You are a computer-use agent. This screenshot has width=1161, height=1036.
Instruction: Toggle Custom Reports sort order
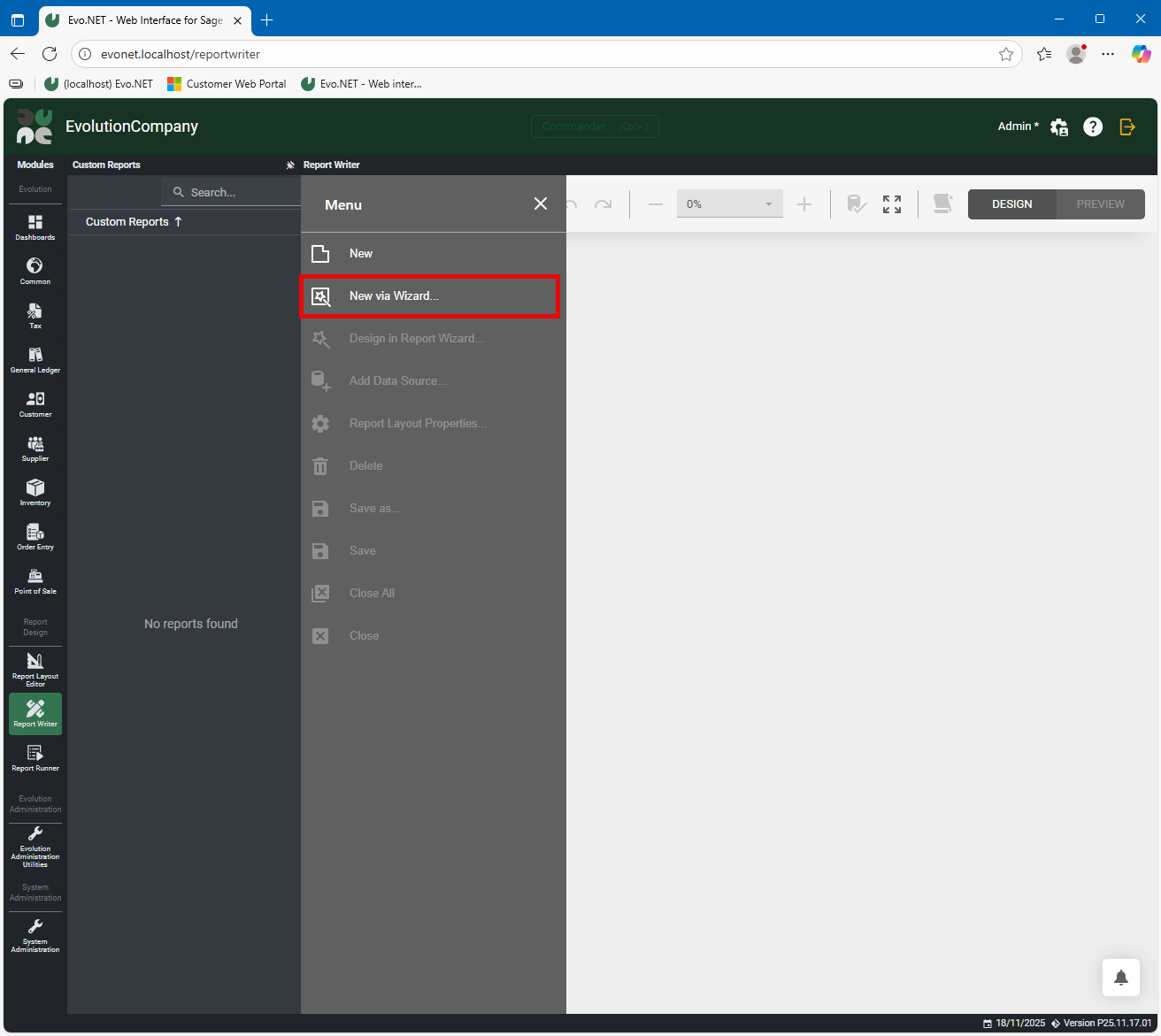(178, 222)
